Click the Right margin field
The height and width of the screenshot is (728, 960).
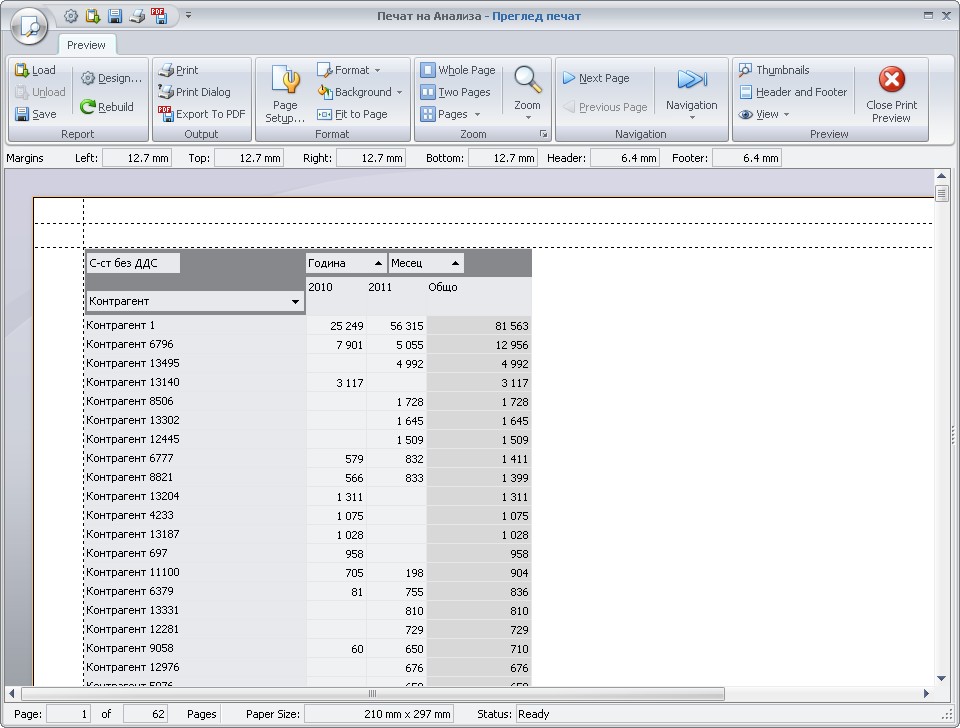[371, 158]
